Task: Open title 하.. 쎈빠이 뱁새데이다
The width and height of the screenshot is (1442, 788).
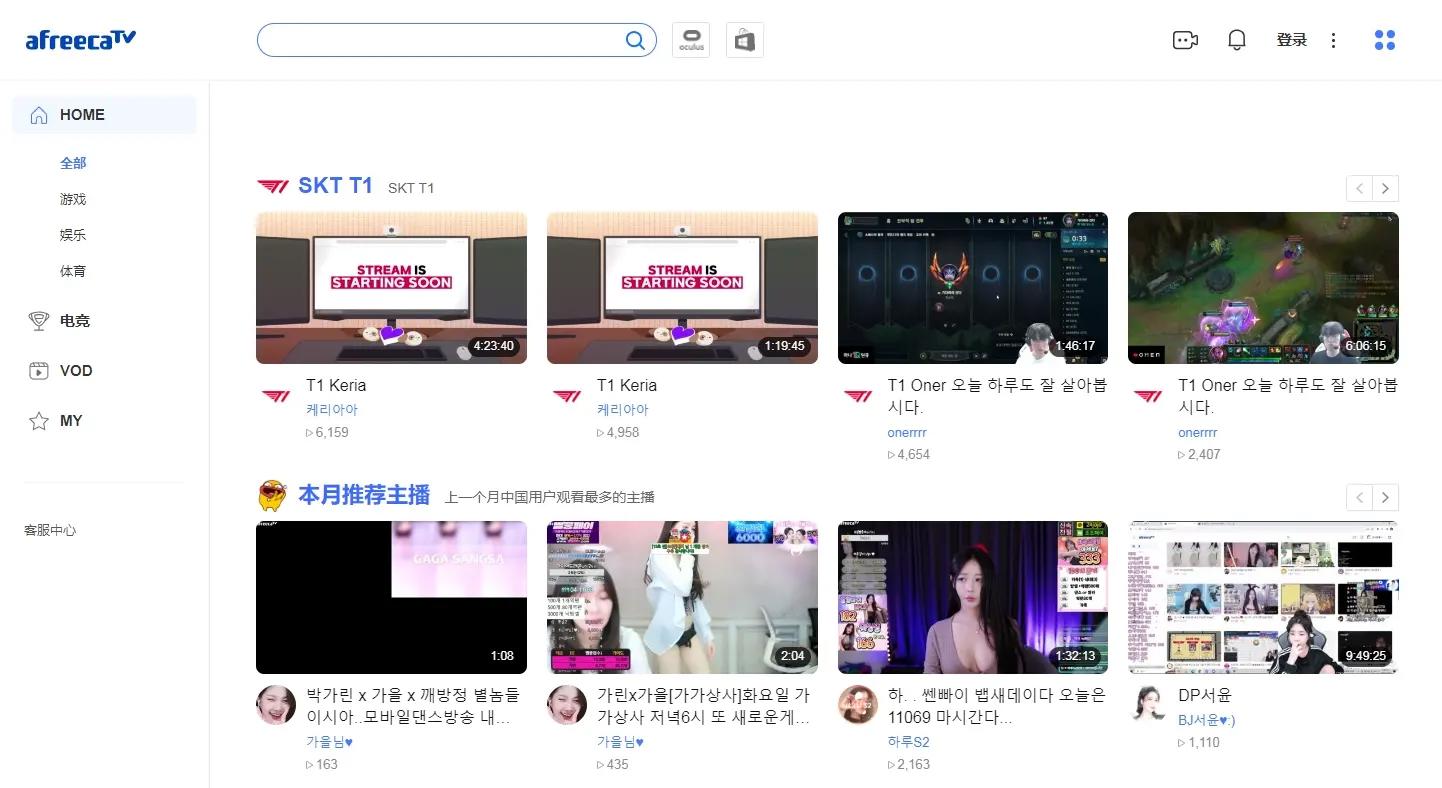Action: click(997, 706)
